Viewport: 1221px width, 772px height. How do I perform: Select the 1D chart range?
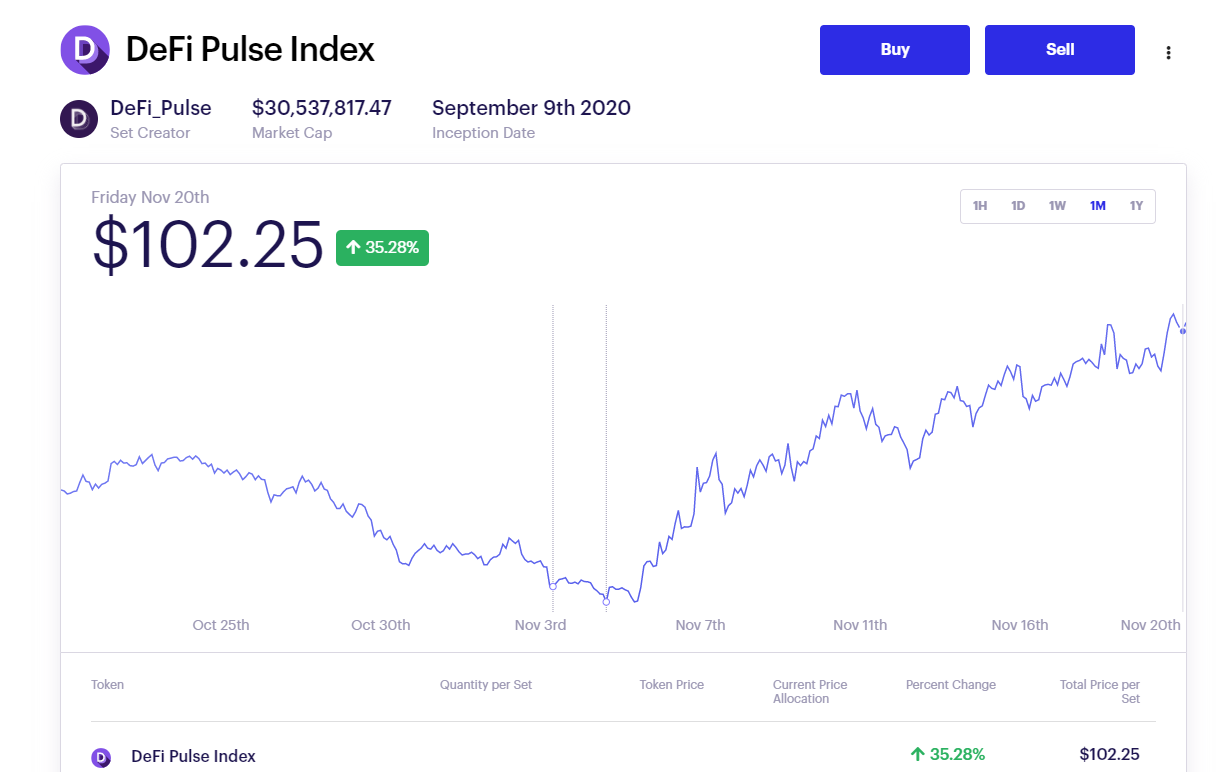1018,206
